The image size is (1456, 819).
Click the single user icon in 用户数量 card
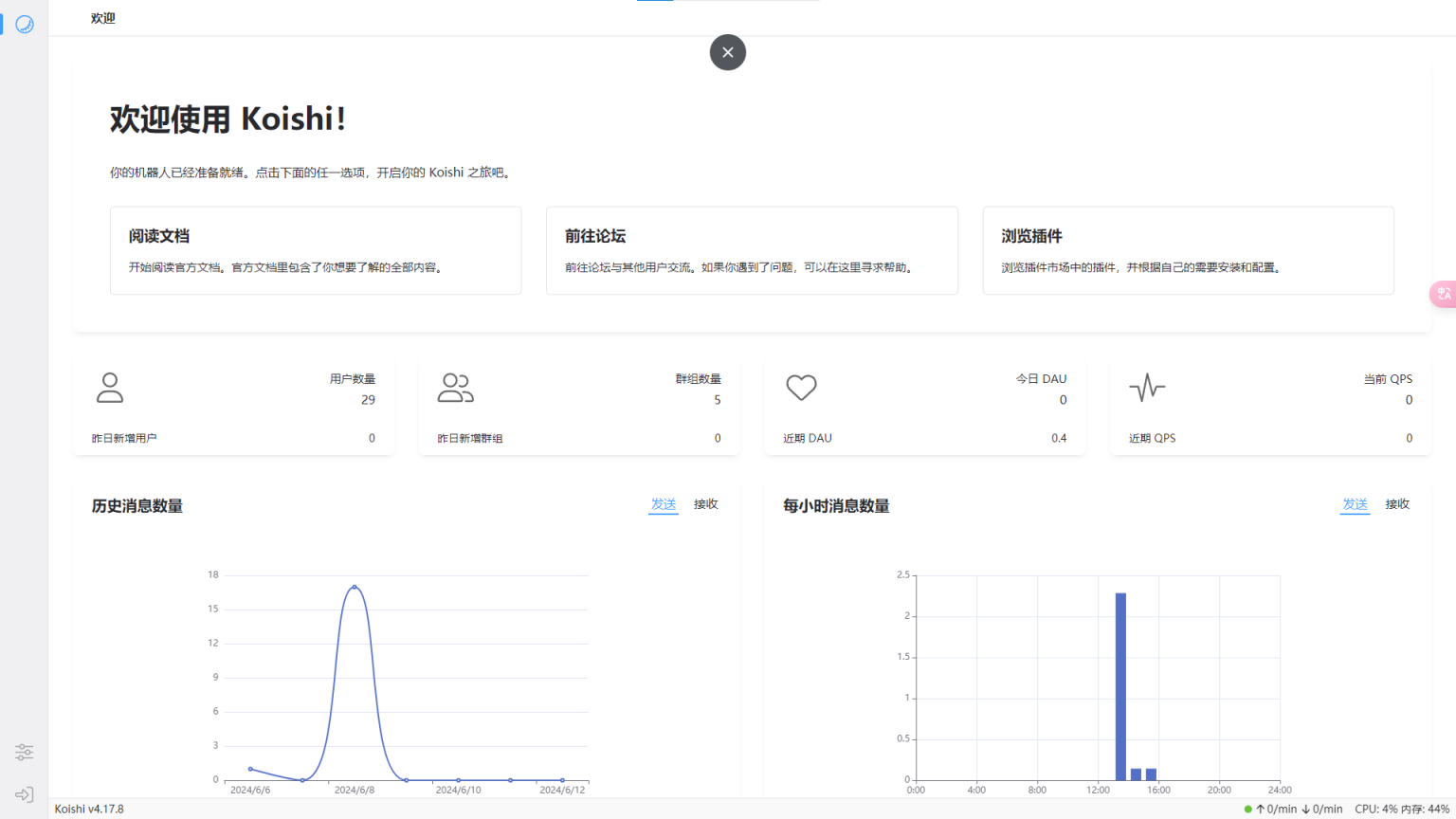pos(110,388)
